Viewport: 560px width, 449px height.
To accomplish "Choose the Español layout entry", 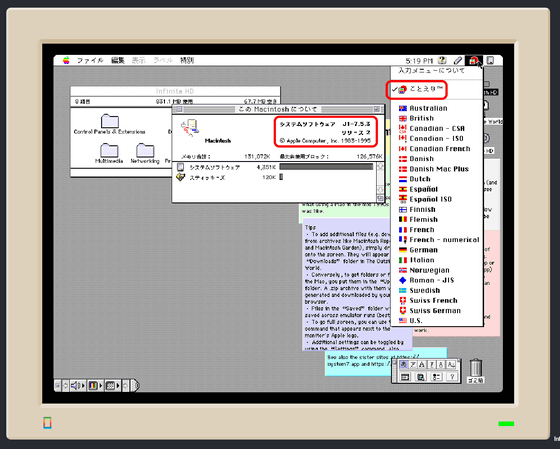I will point(437,189).
